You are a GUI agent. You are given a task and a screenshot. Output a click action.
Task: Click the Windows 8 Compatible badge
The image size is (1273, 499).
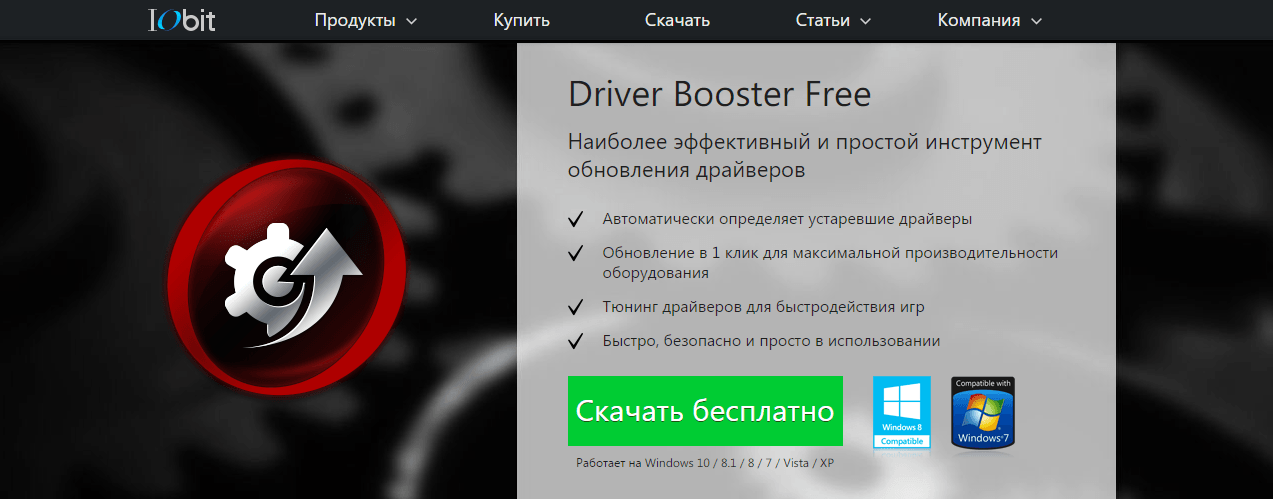[902, 414]
